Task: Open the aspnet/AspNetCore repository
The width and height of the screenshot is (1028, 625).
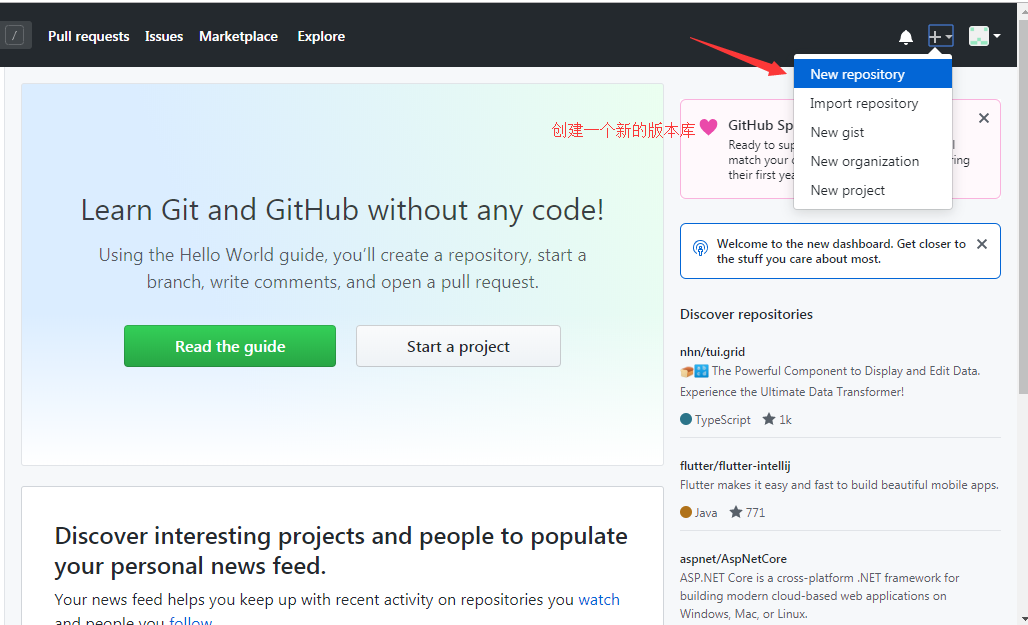Action: pos(733,559)
